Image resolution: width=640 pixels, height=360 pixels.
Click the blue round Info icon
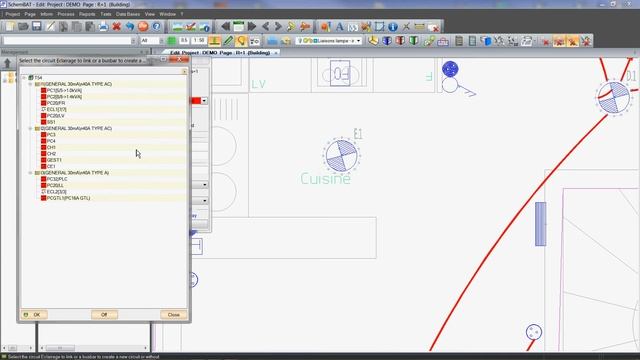pyautogui.click(x=393, y=27)
